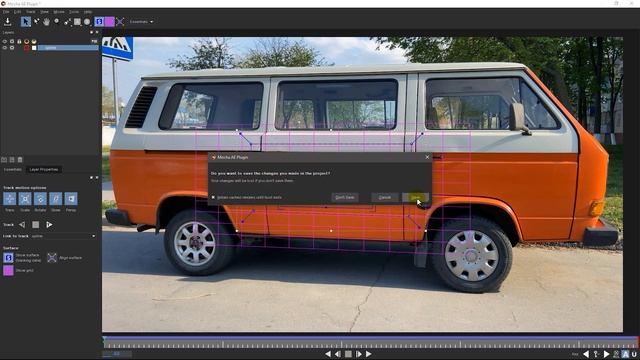
Task: Click stop playback button under timeline
Action: point(348,354)
